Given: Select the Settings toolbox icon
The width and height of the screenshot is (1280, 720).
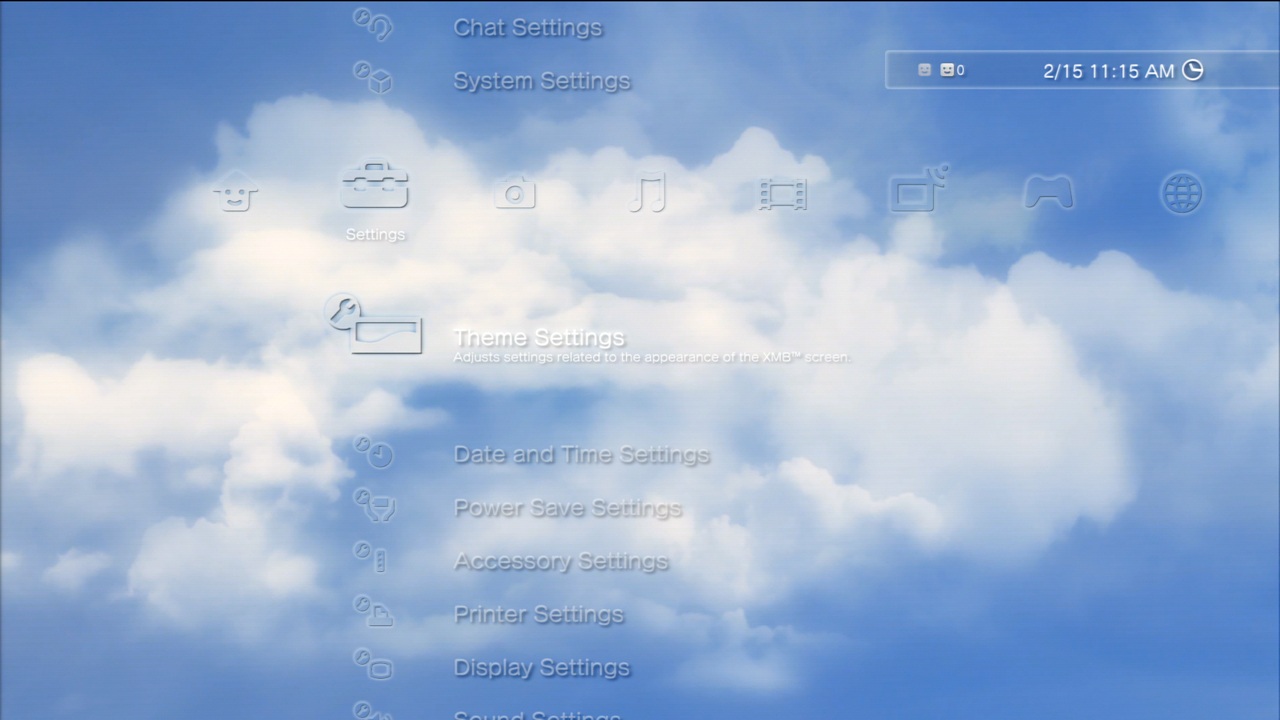Looking at the screenshot, I should click(x=375, y=185).
